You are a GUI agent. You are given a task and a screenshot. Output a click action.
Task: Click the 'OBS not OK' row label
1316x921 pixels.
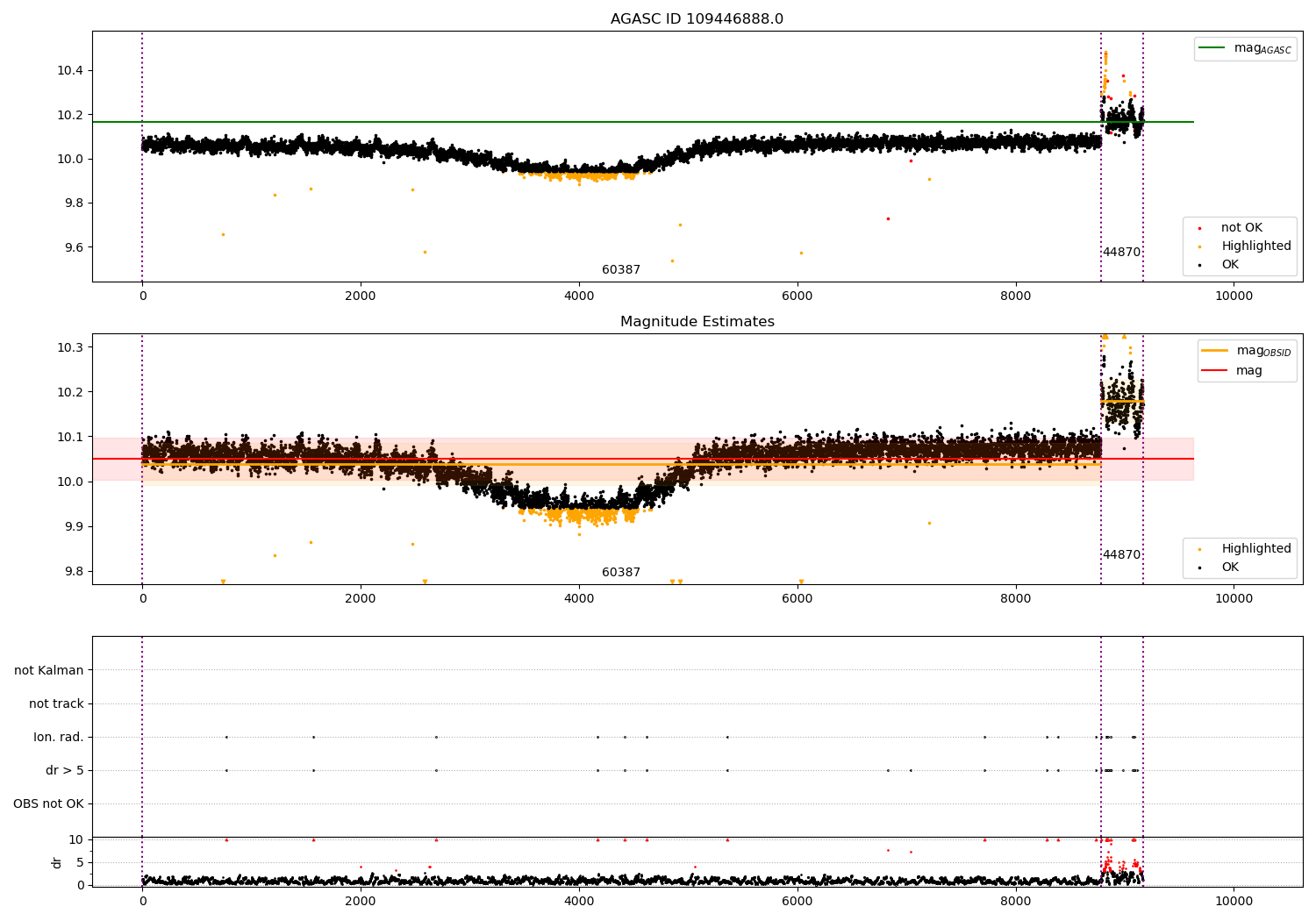coord(48,803)
